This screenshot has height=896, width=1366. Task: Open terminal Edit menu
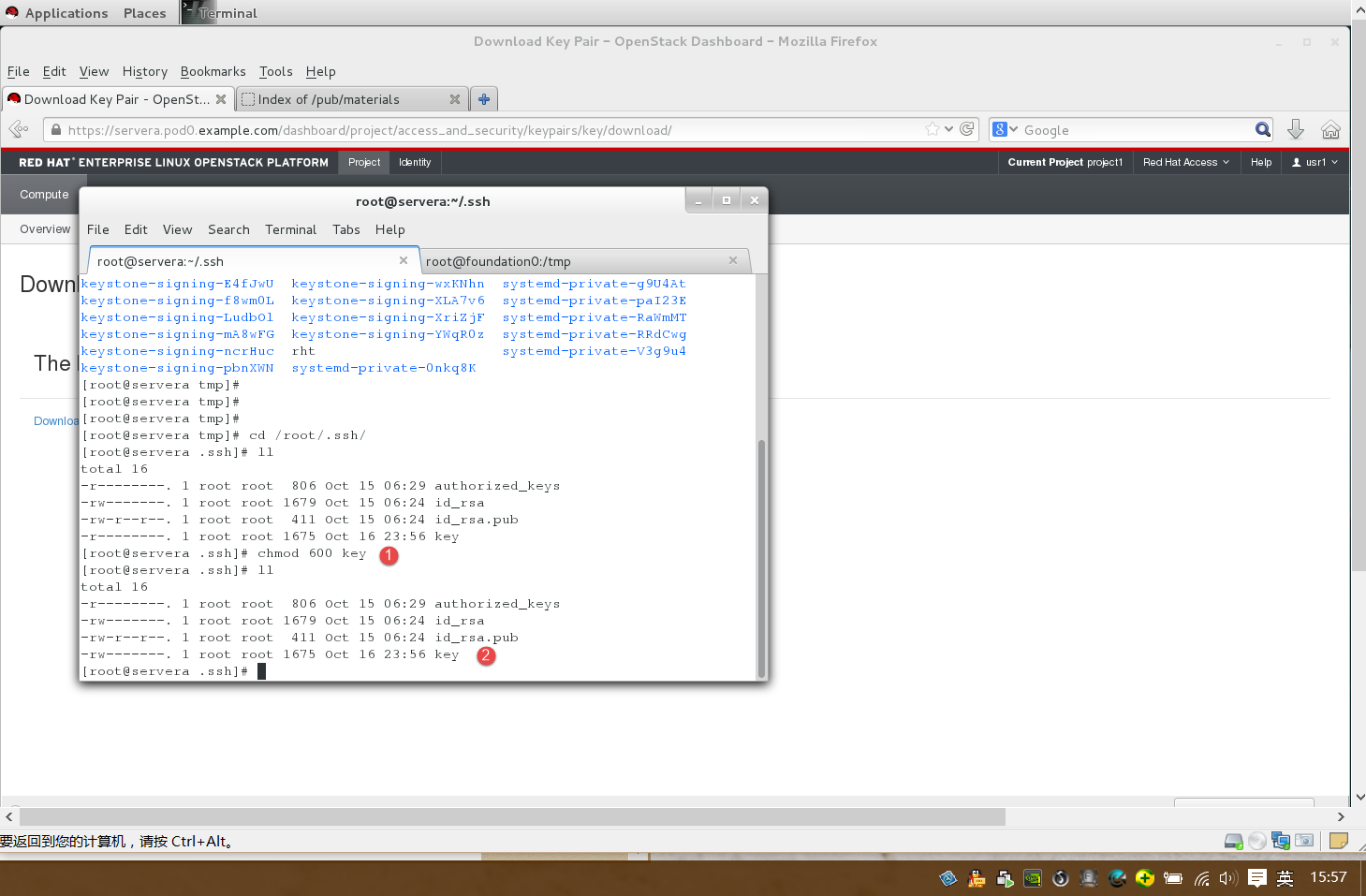click(x=136, y=229)
